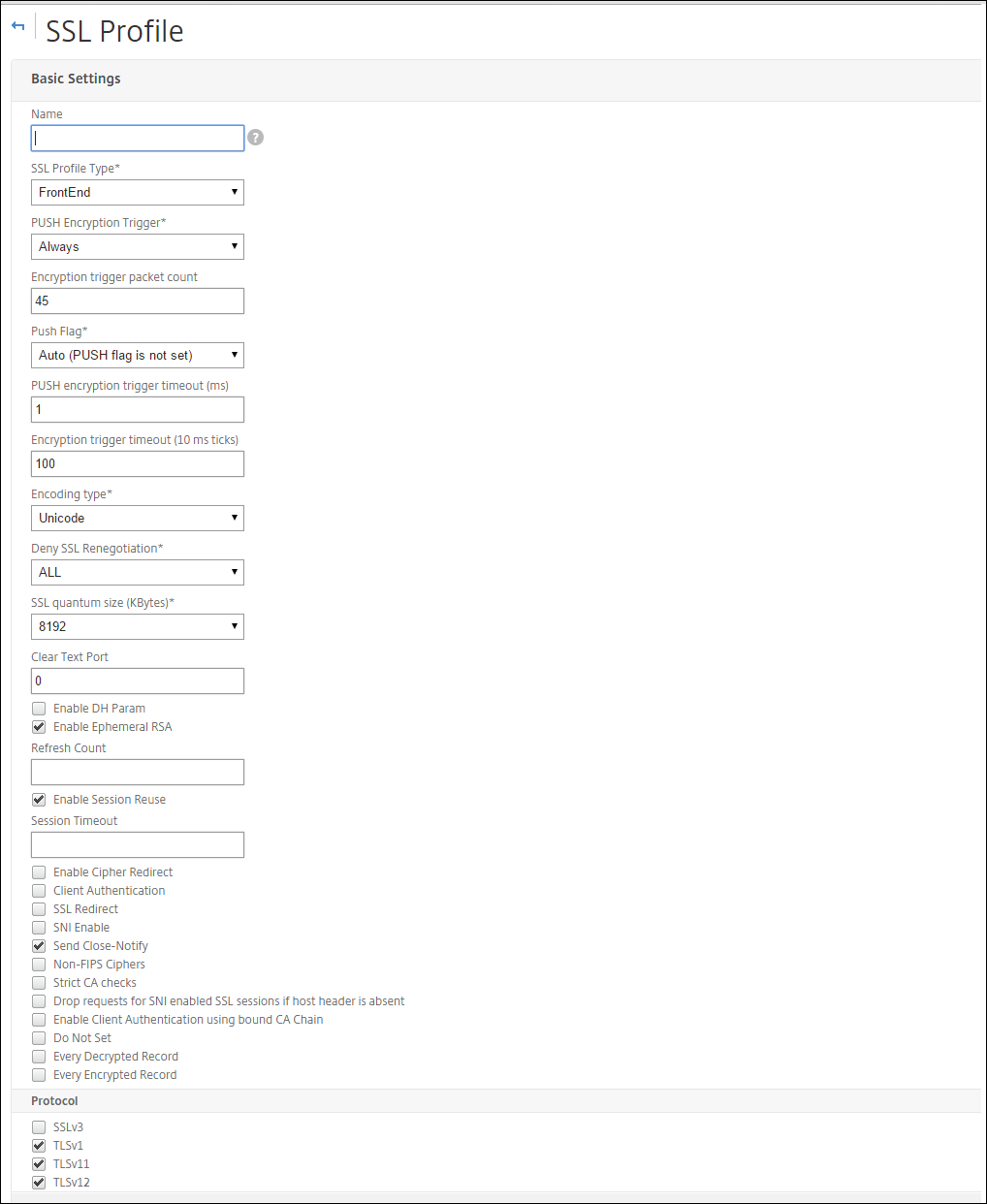Click the Refresh Count input field
The width and height of the screenshot is (987, 1204).
pyautogui.click(x=138, y=772)
